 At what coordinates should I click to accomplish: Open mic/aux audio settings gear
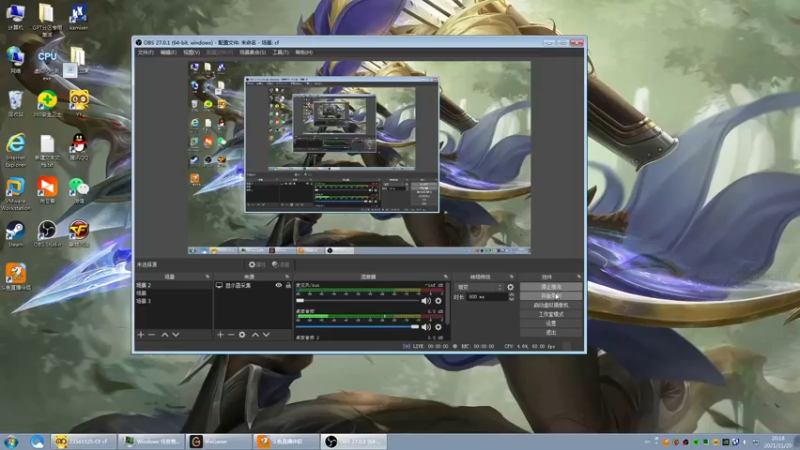(x=438, y=301)
